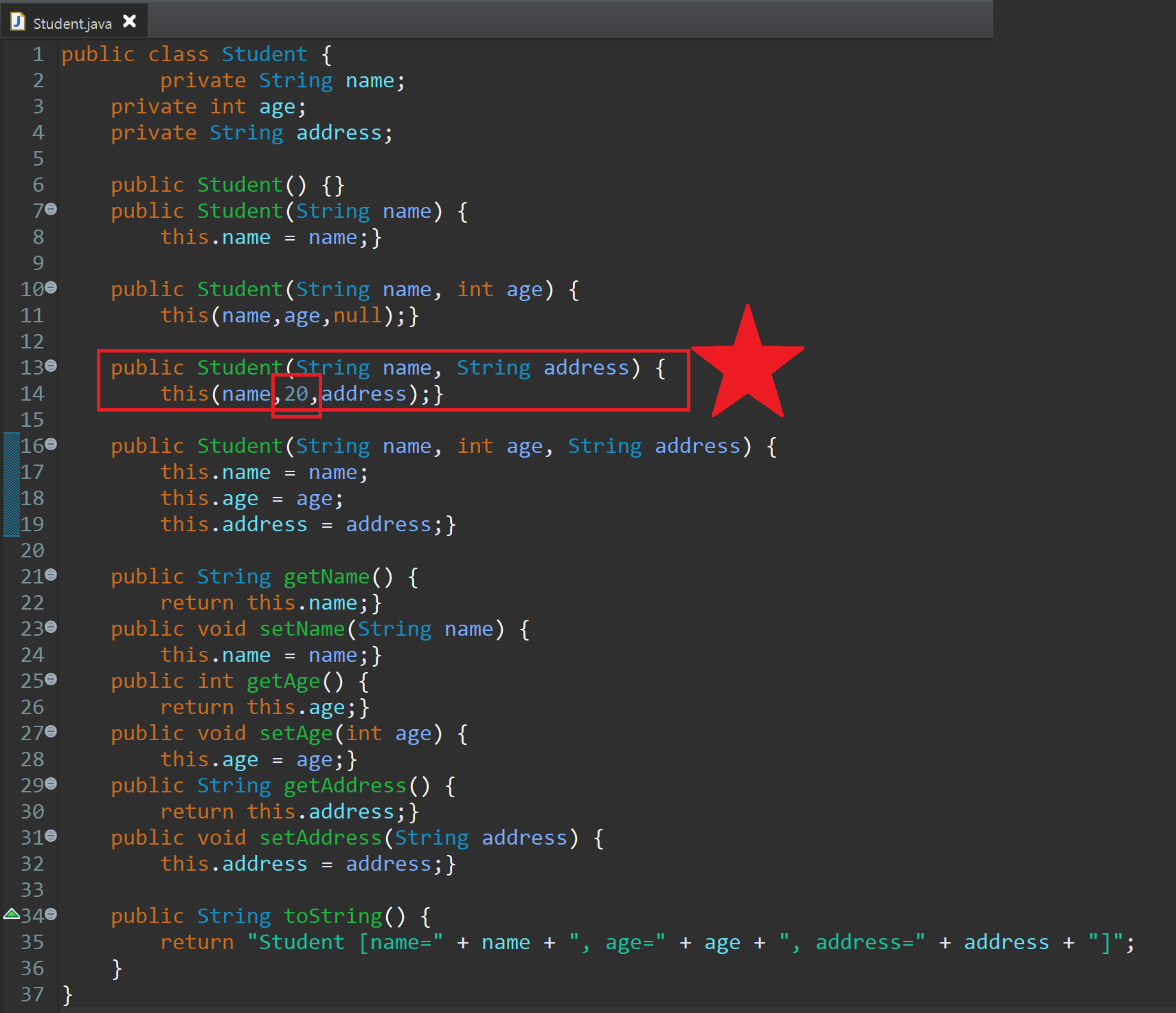Image resolution: width=1176 pixels, height=1013 pixels.
Task: Click line number 37 in the gutter
Action: [x=32, y=994]
